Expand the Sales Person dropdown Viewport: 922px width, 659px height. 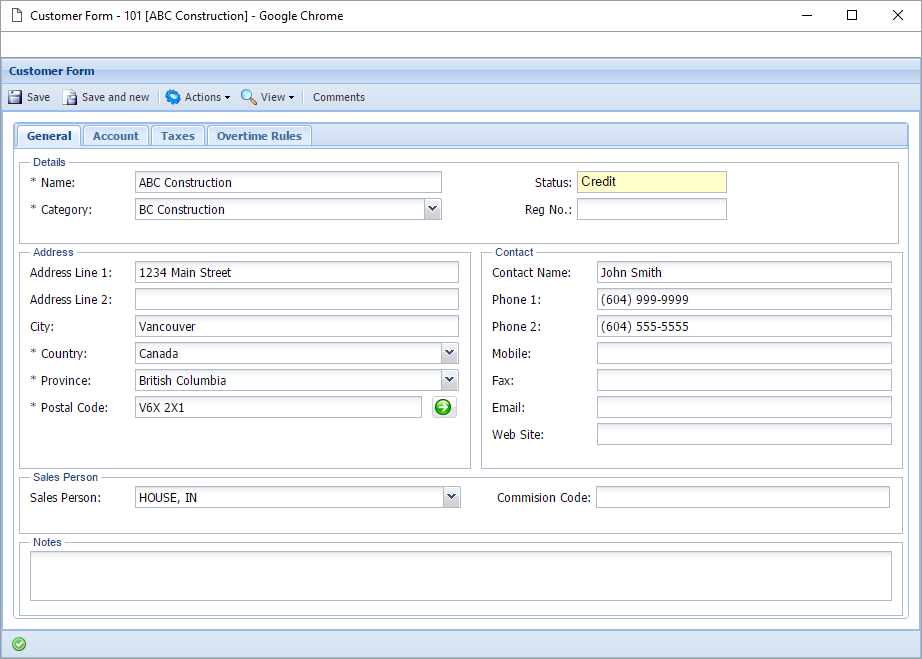(451, 497)
